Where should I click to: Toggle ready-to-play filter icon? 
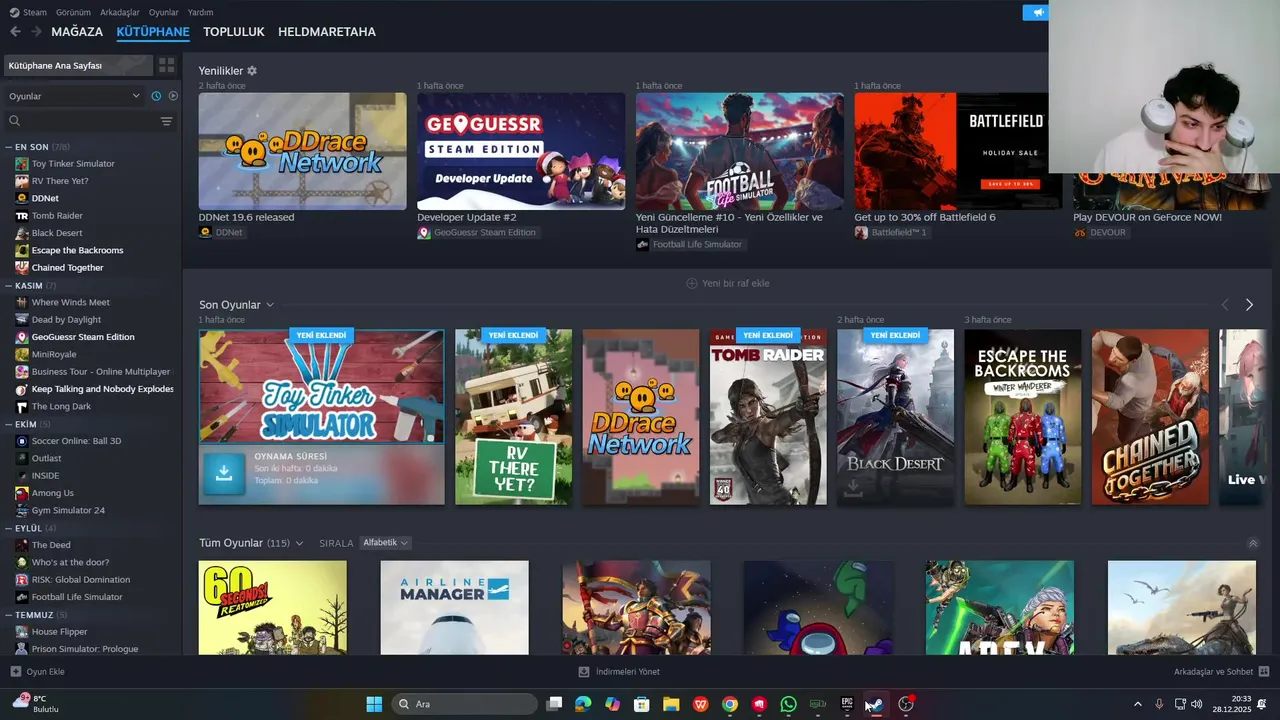point(173,96)
